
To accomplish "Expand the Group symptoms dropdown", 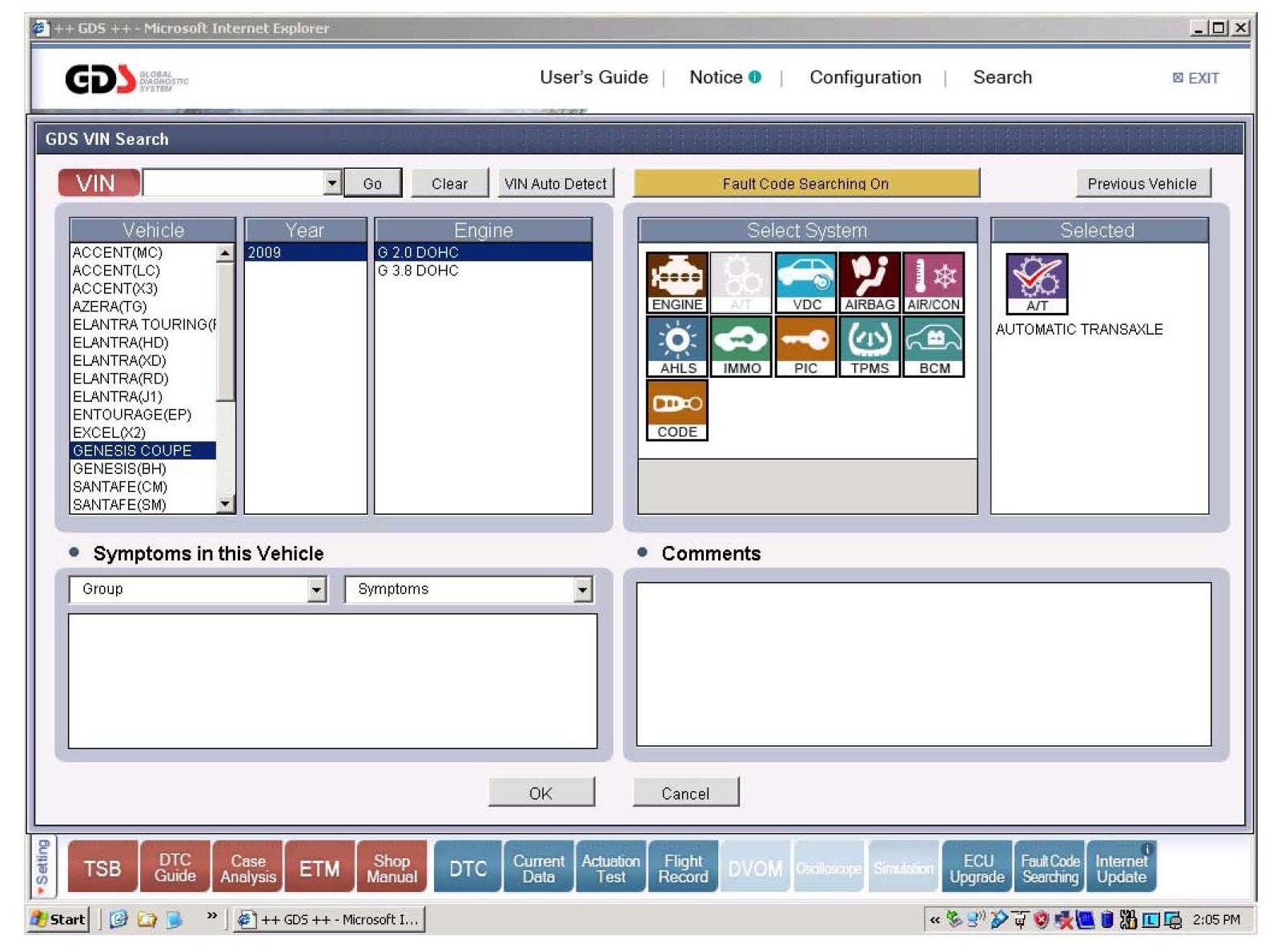I will (317, 590).
